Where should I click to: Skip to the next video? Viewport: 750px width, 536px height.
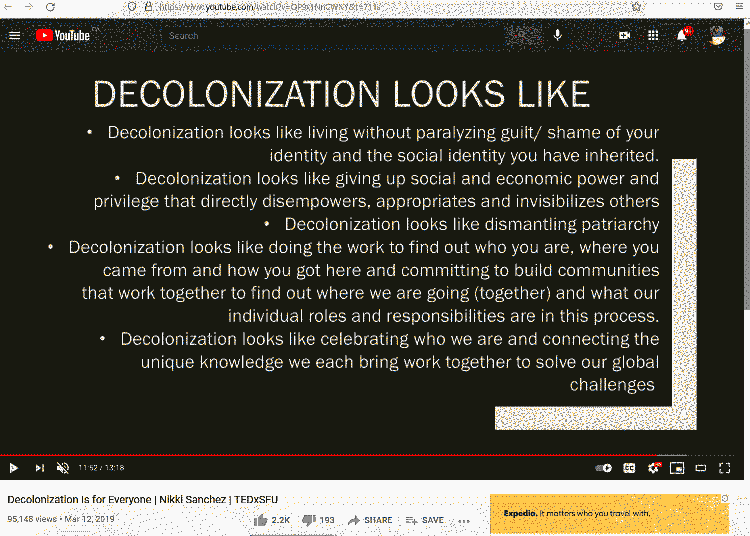(40, 467)
